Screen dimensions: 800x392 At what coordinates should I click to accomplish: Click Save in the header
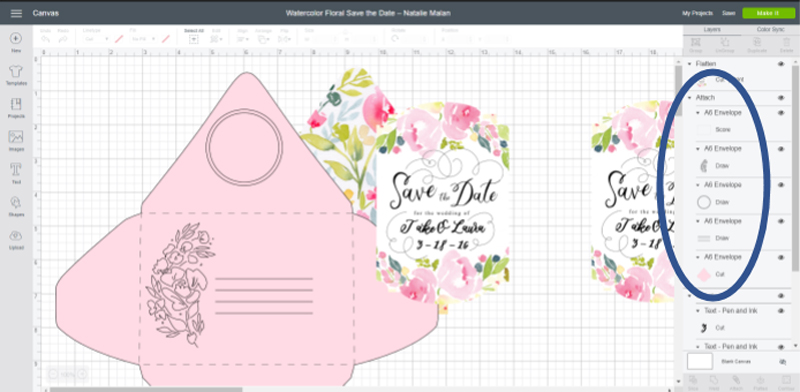coord(729,13)
